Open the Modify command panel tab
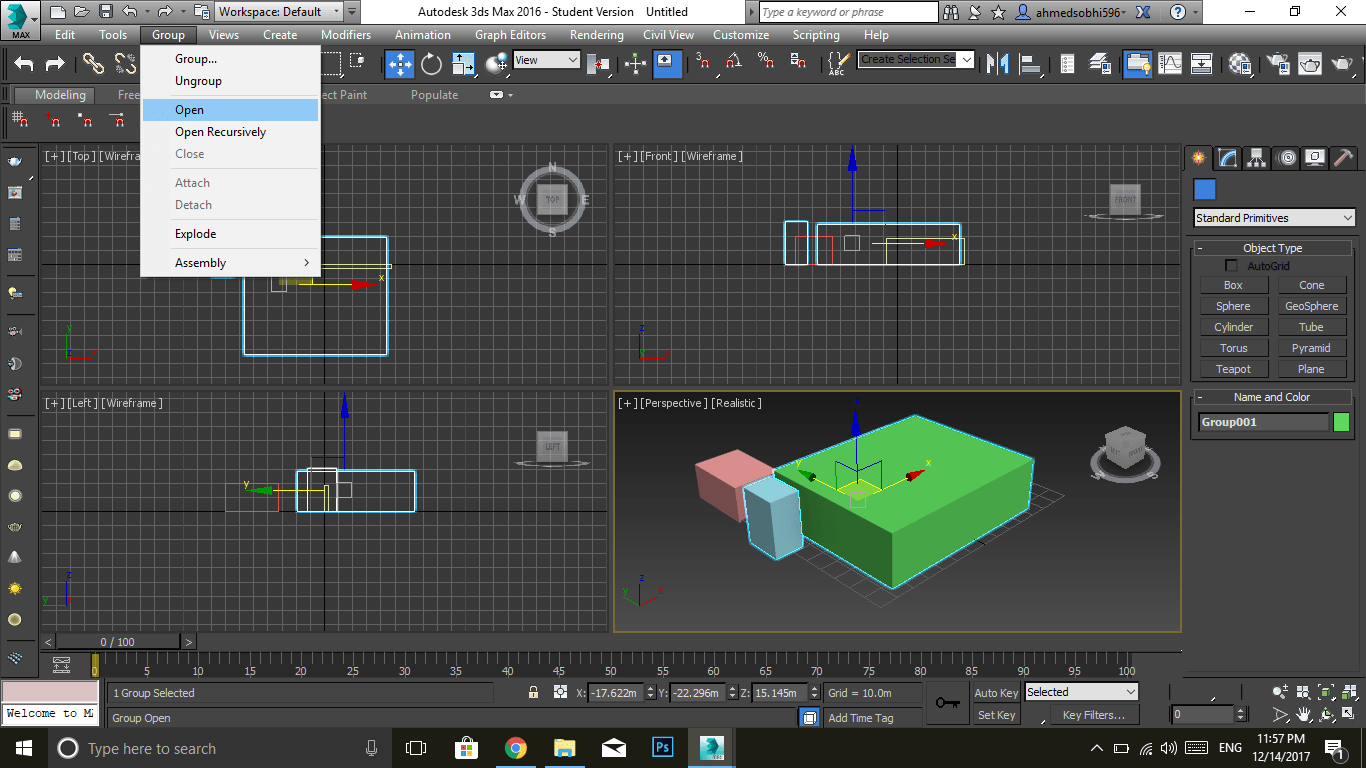 coord(1228,158)
